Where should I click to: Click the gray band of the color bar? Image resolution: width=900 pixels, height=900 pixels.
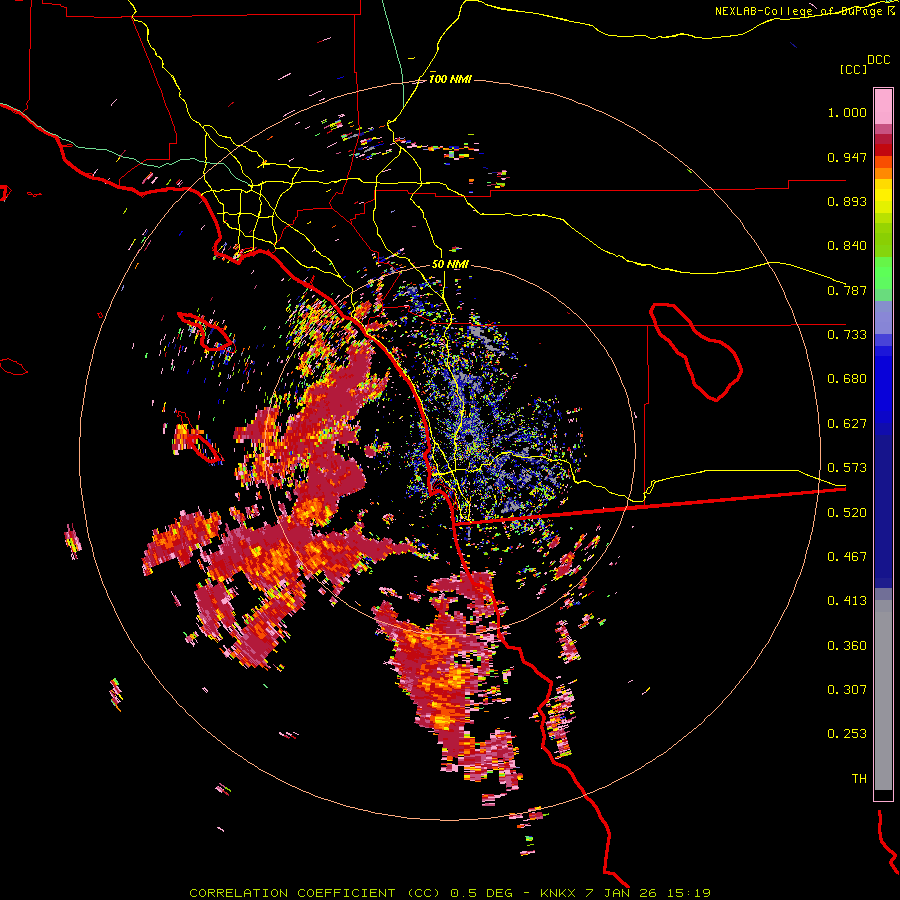coord(883,695)
